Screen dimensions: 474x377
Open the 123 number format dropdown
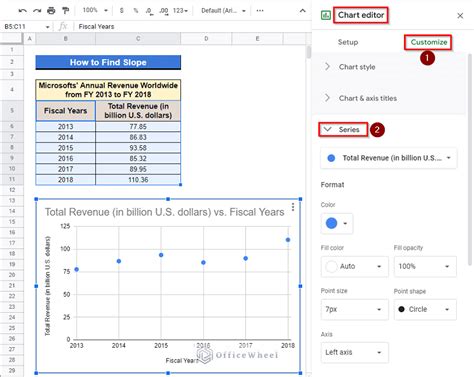tap(180, 11)
